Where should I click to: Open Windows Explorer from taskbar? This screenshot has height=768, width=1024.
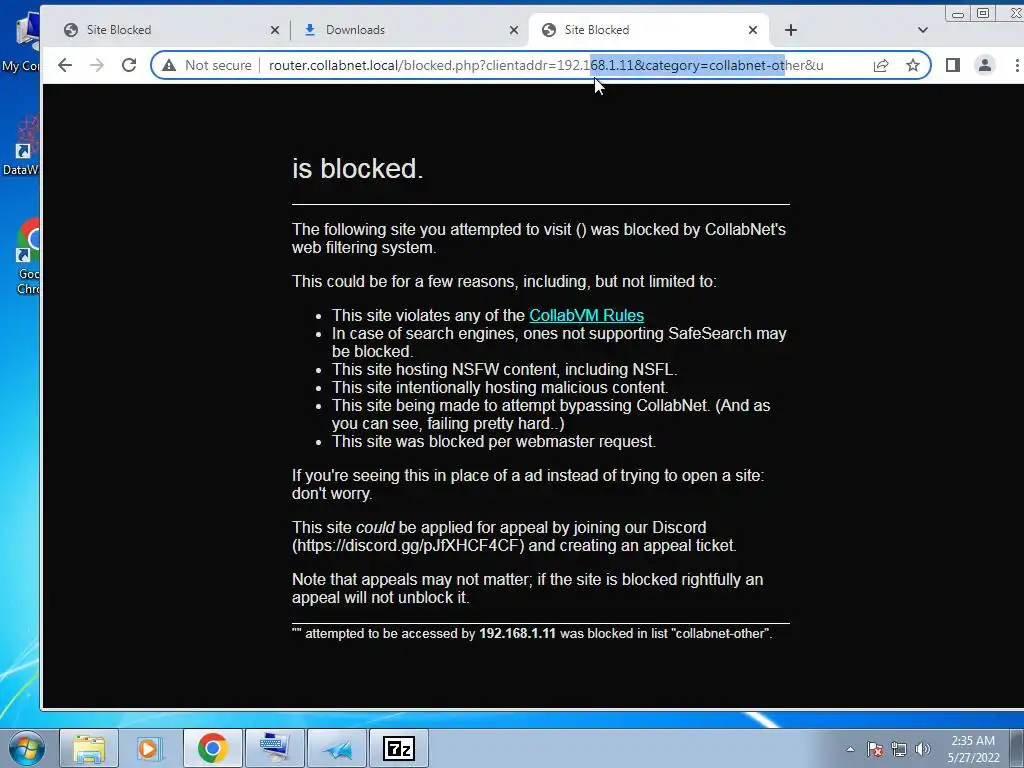89,748
